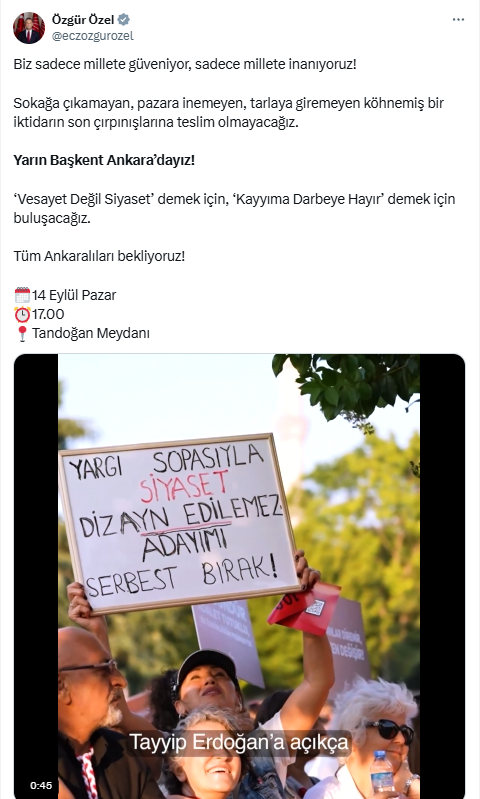Open the three-dot more options menu
This screenshot has height=799, width=480.
(458, 19)
